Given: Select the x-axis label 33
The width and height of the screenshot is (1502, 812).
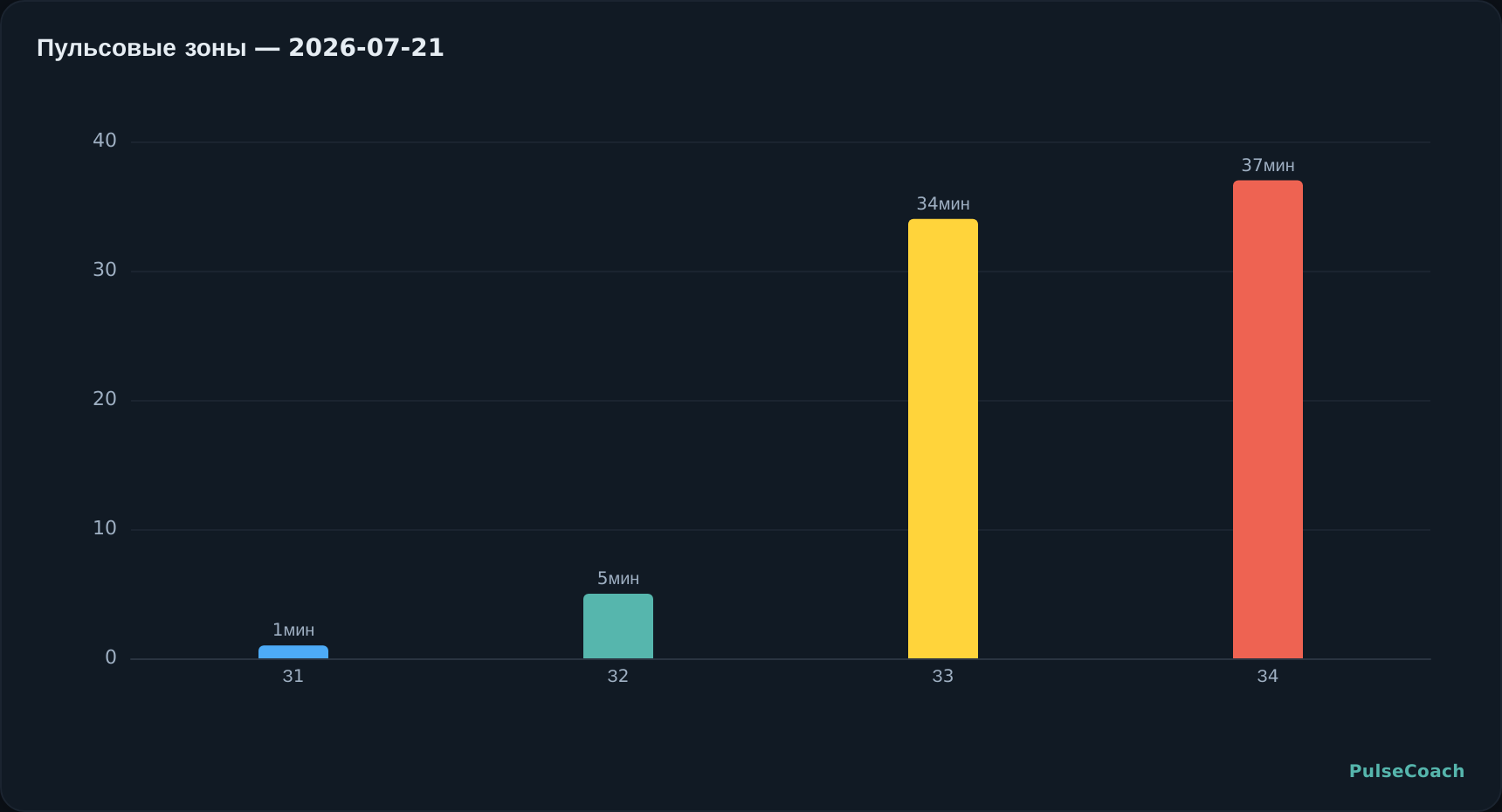Looking at the screenshot, I should pos(943,676).
